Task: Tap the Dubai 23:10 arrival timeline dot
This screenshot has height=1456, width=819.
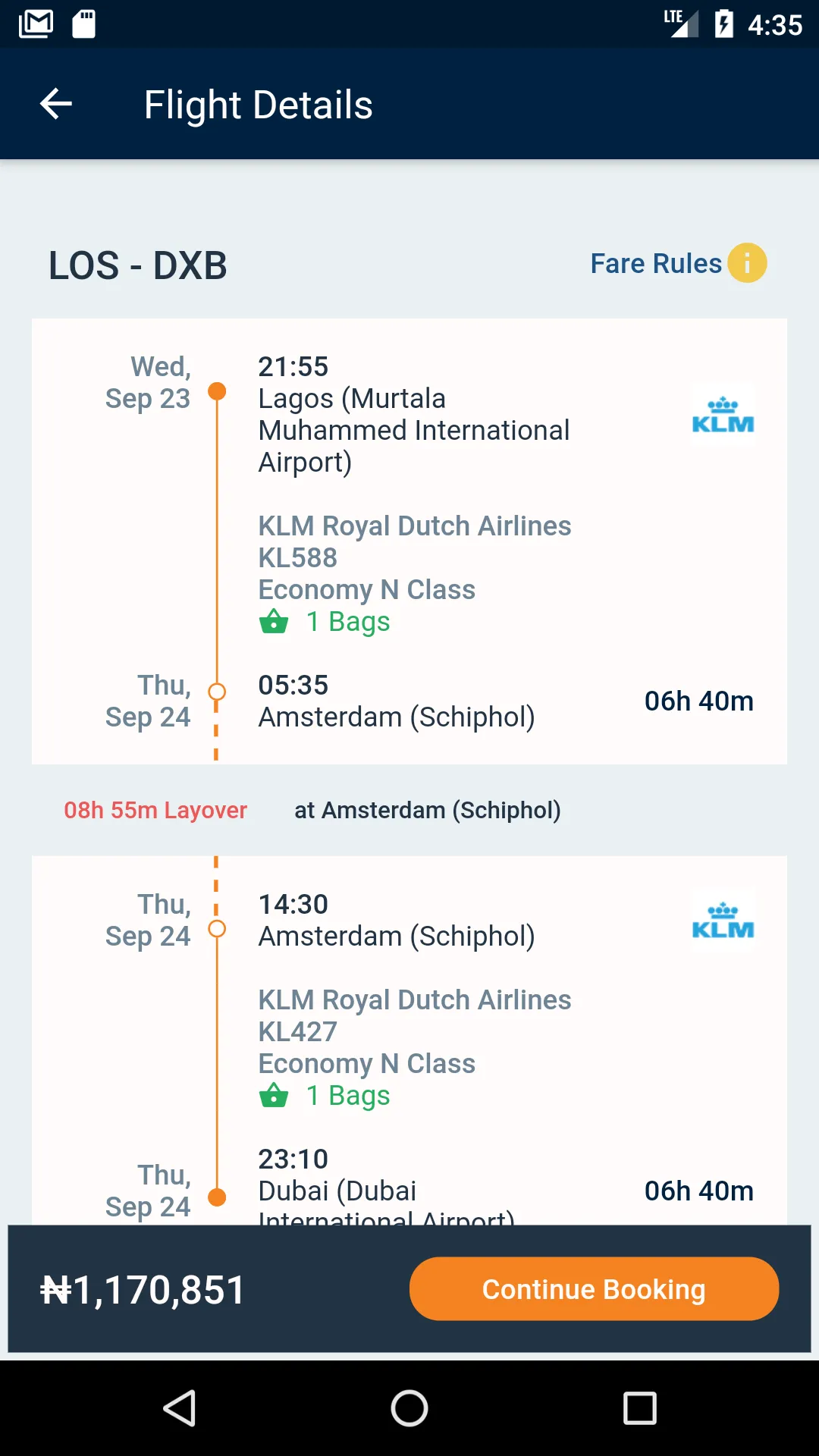Action: 217,1197
